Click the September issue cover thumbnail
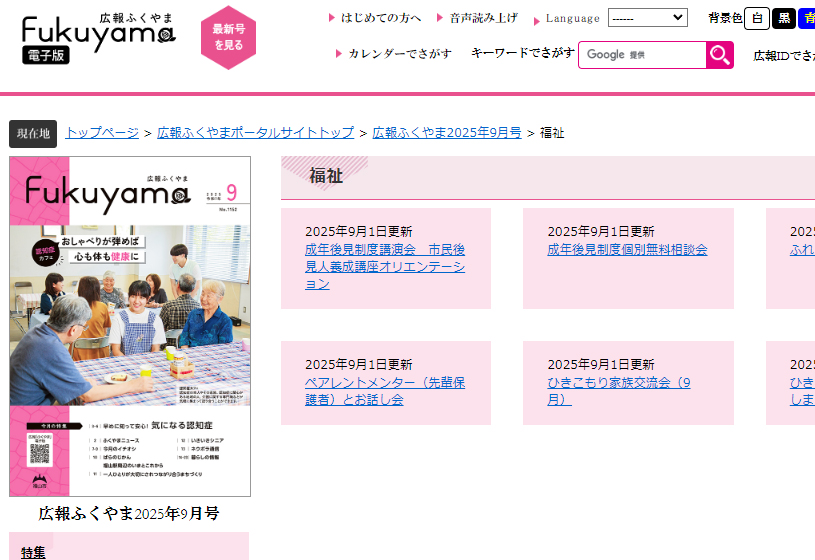The image size is (815, 560). point(130,327)
